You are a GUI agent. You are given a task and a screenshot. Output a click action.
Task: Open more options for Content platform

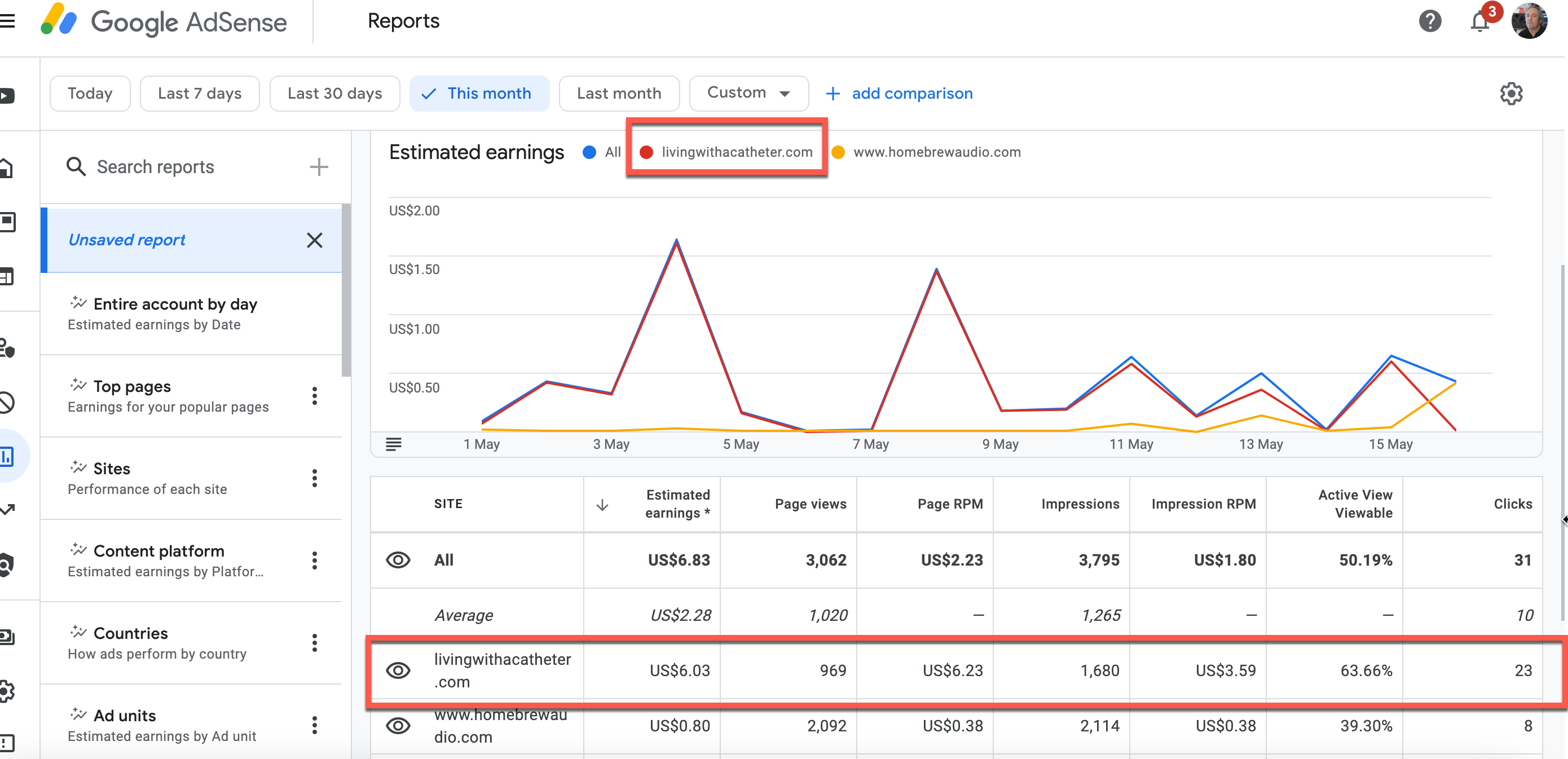click(315, 561)
